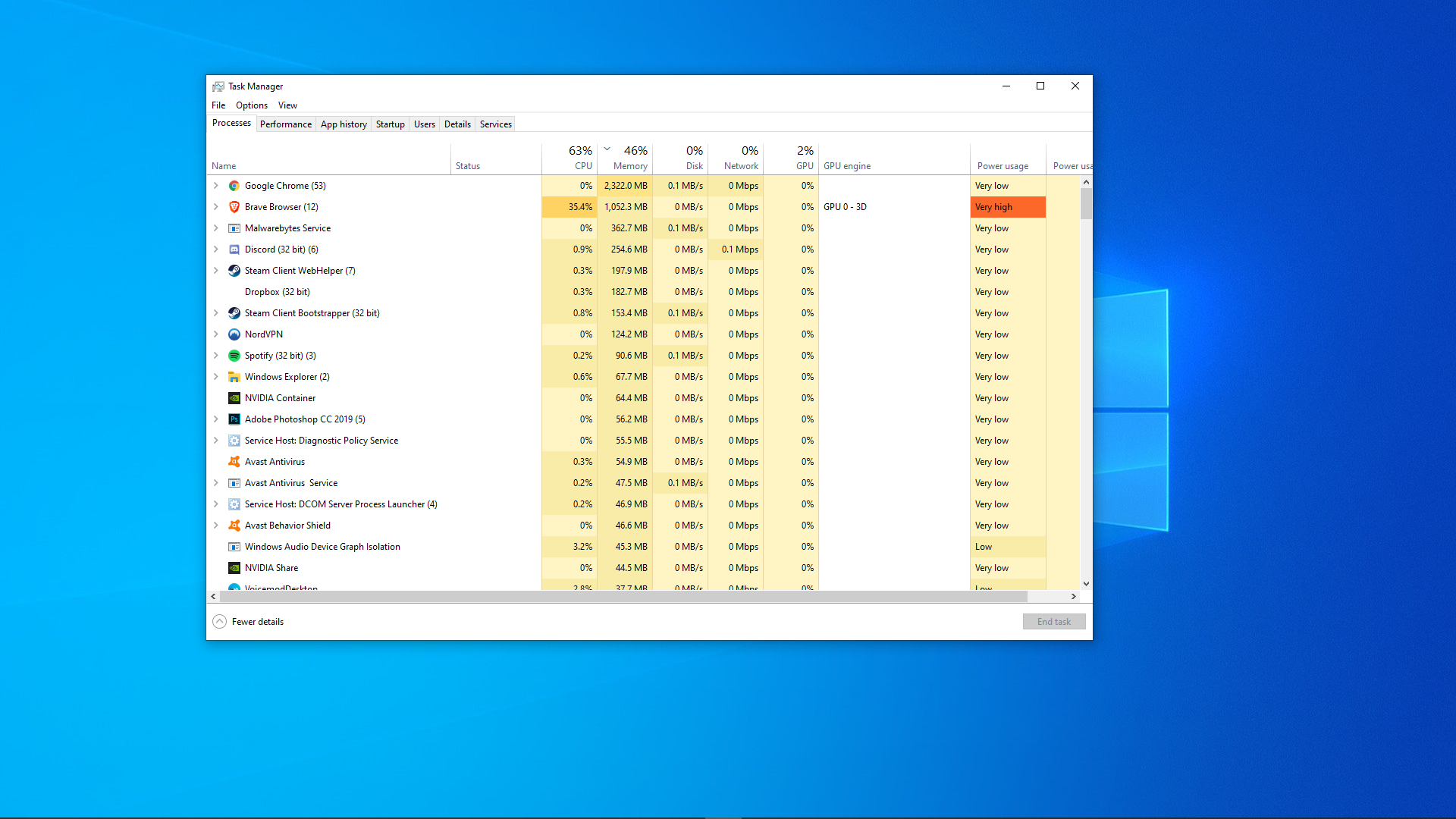The height and width of the screenshot is (819, 1456).
Task: Click the Steam Client WebHelper icon
Action: pyautogui.click(x=234, y=271)
